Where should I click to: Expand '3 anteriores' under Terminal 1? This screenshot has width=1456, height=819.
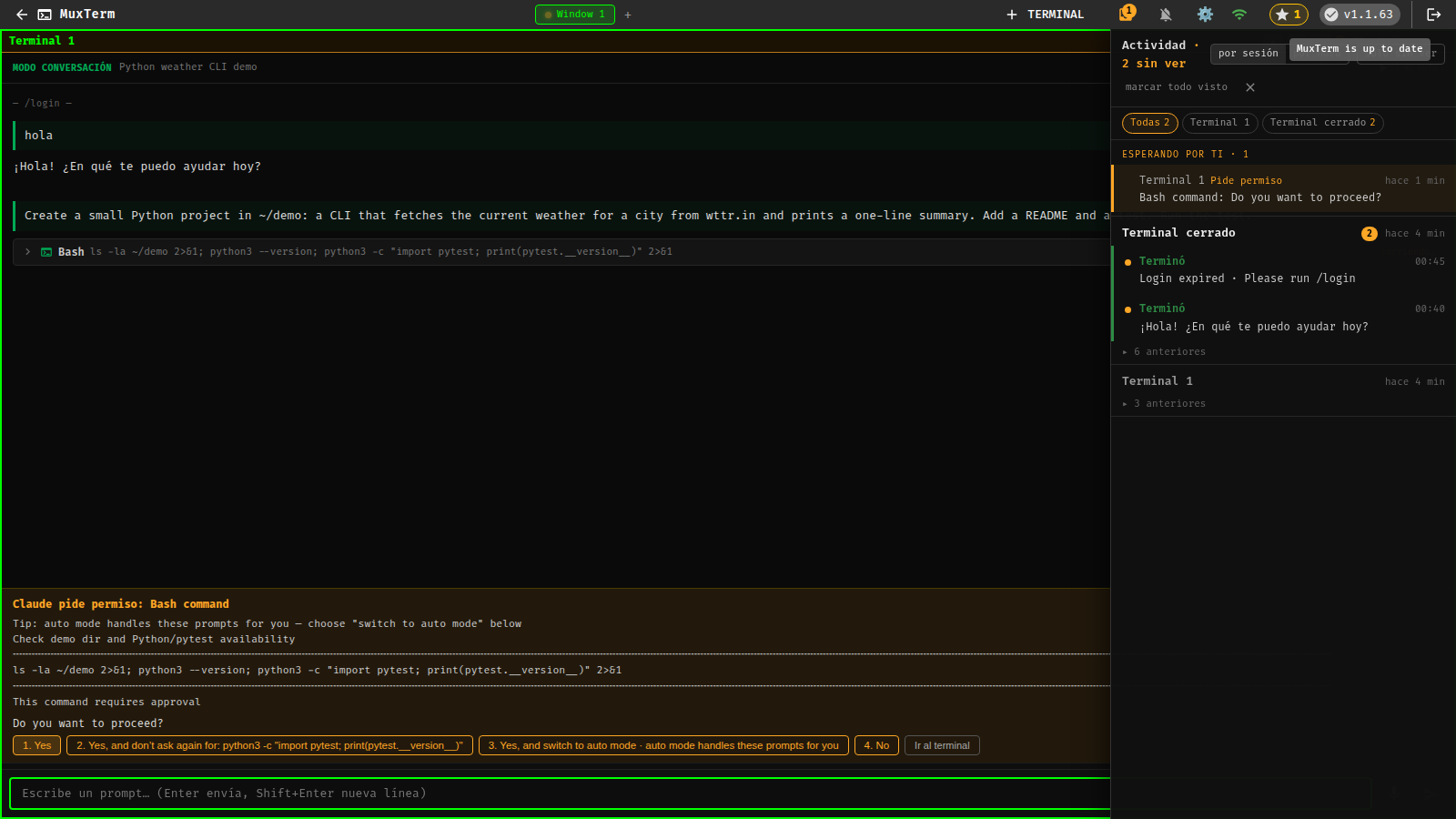click(x=1164, y=404)
